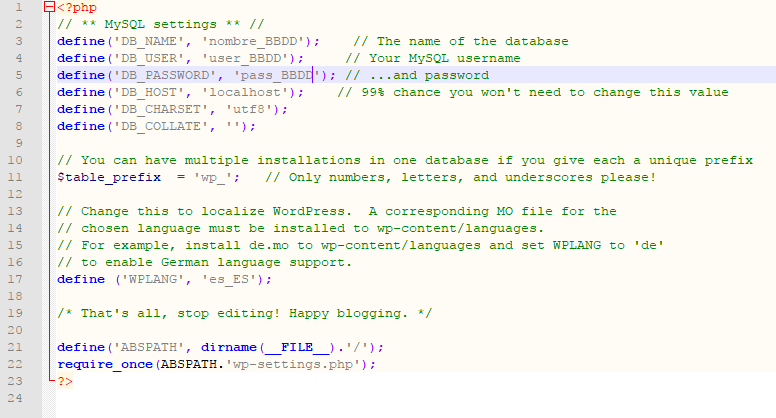Click 'DB_PASSWORD' constant on line 5
Viewport: 776px width, 418px height.
[164, 75]
